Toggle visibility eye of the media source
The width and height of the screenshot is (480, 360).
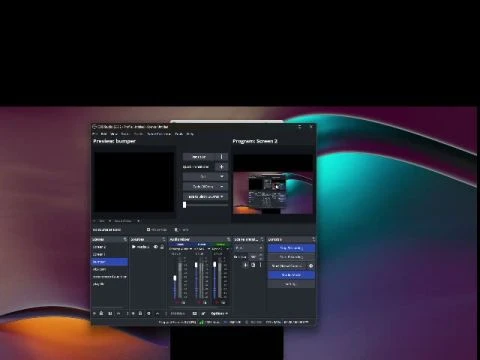pyautogui.click(x=156, y=247)
